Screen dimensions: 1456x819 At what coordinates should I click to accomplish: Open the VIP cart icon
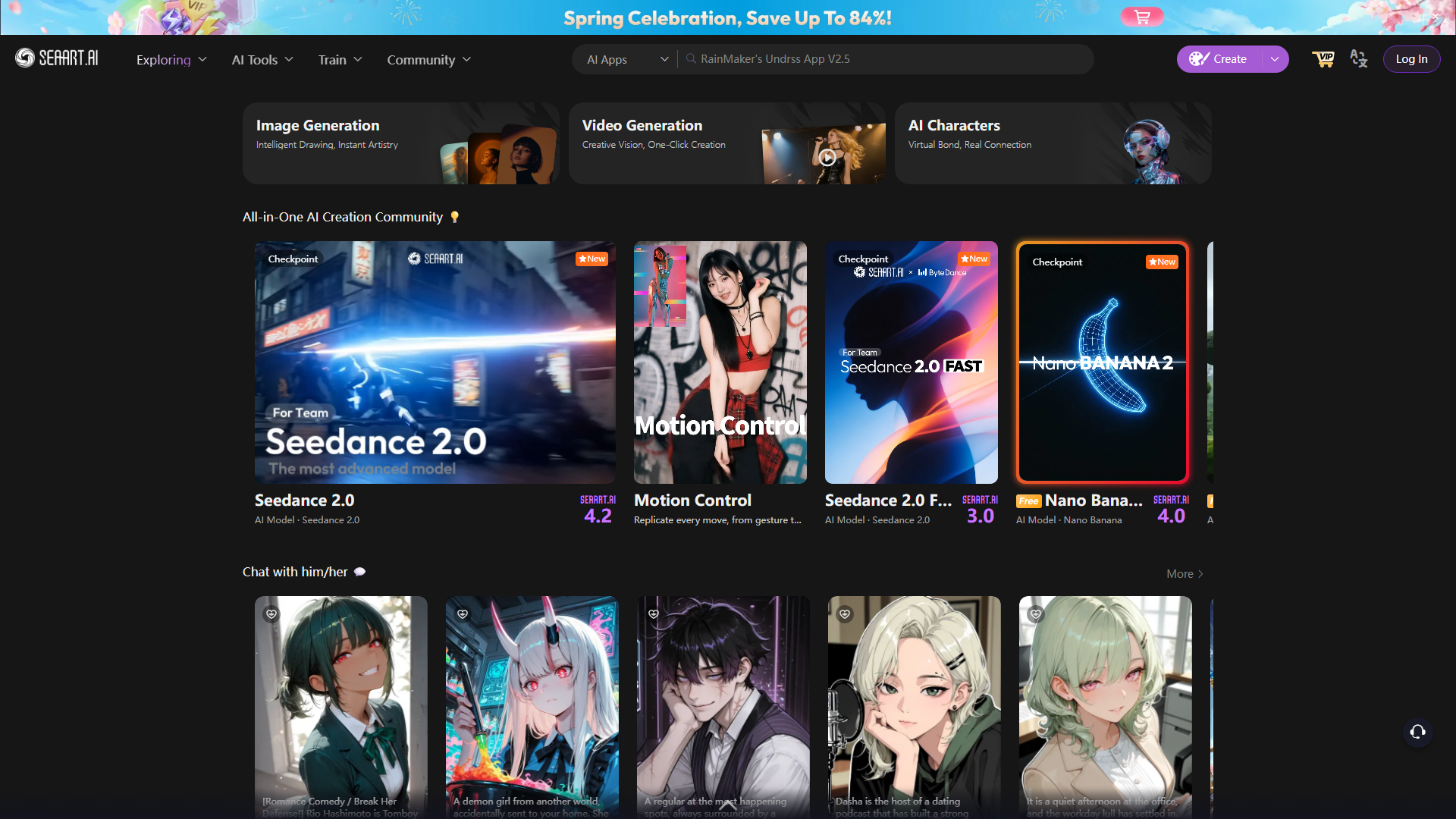click(1323, 58)
